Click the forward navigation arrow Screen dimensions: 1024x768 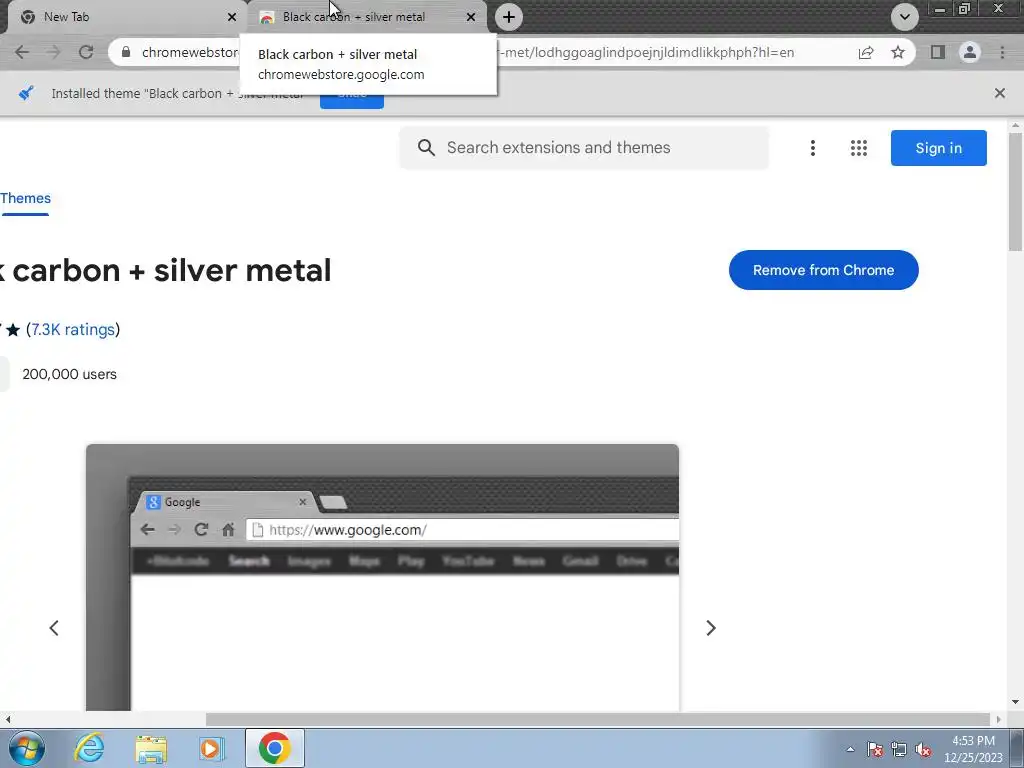[54, 52]
